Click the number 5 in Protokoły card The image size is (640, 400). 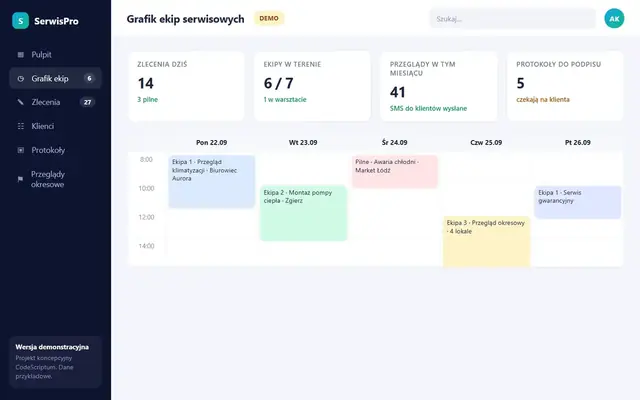coord(520,83)
